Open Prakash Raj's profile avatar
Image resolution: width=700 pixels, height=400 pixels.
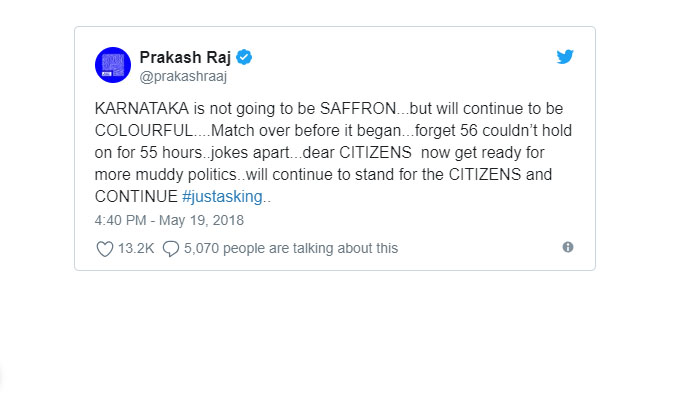coord(113,65)
